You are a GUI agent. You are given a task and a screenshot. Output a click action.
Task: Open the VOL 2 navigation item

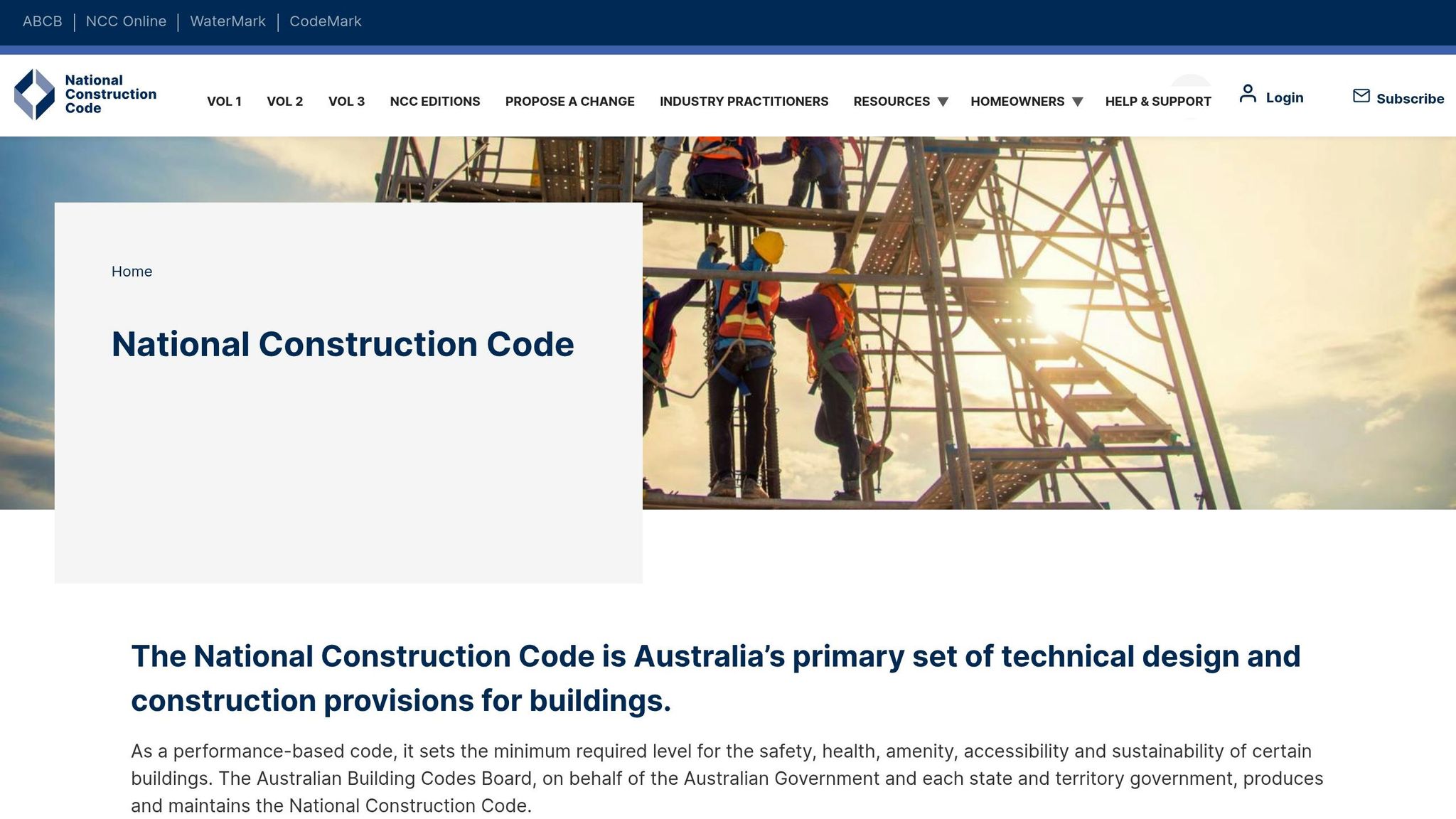click(285, 102)
